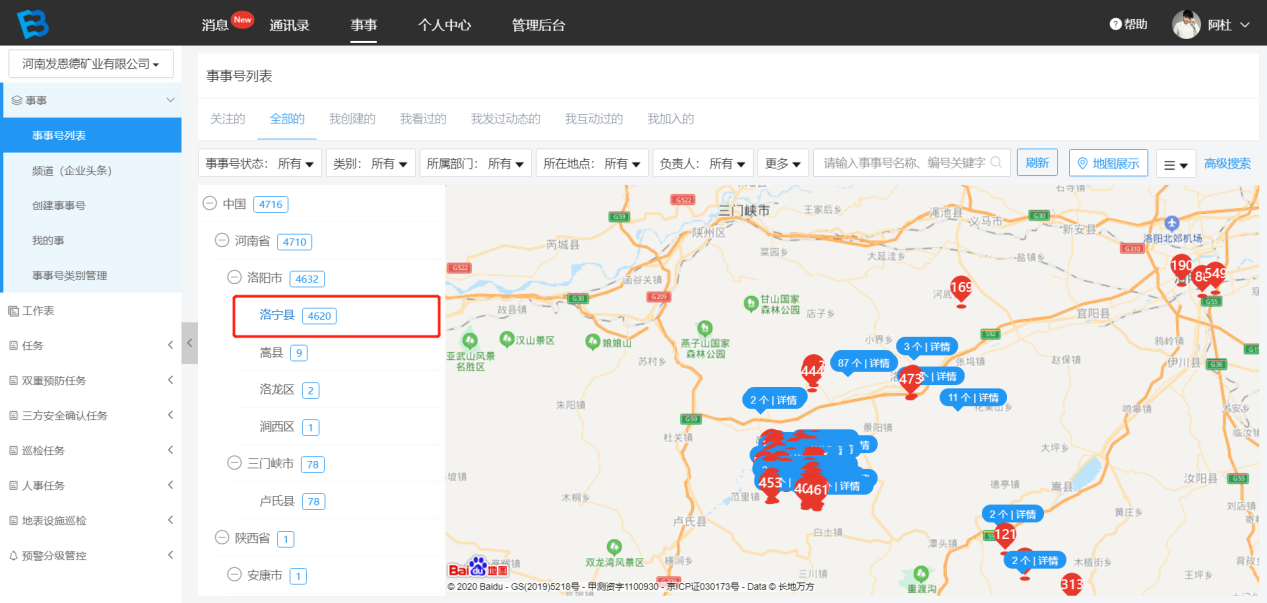Click the app logo in the header
1267x603 pixels.
31,24
